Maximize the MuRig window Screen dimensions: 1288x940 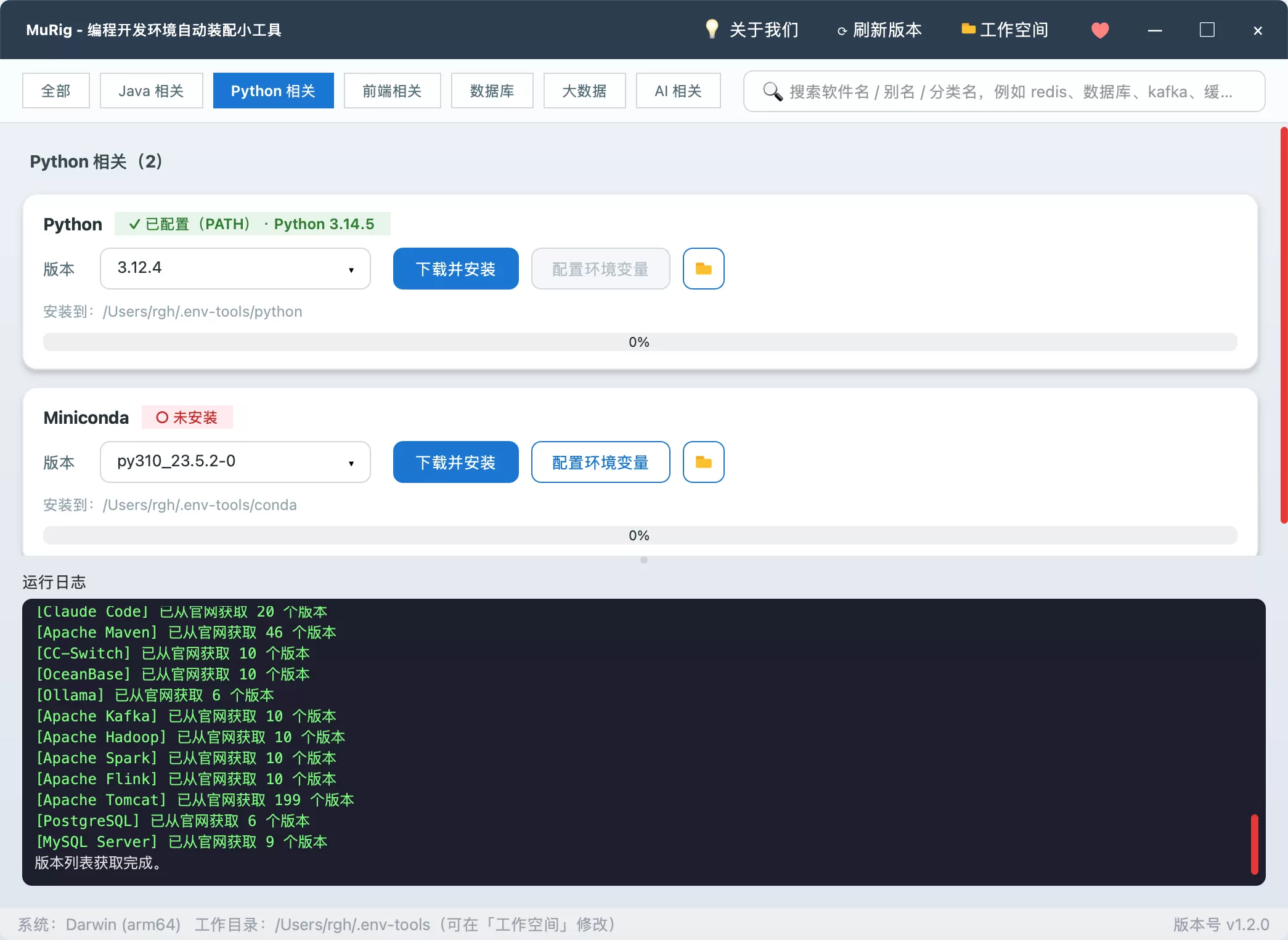[1207, 30]
